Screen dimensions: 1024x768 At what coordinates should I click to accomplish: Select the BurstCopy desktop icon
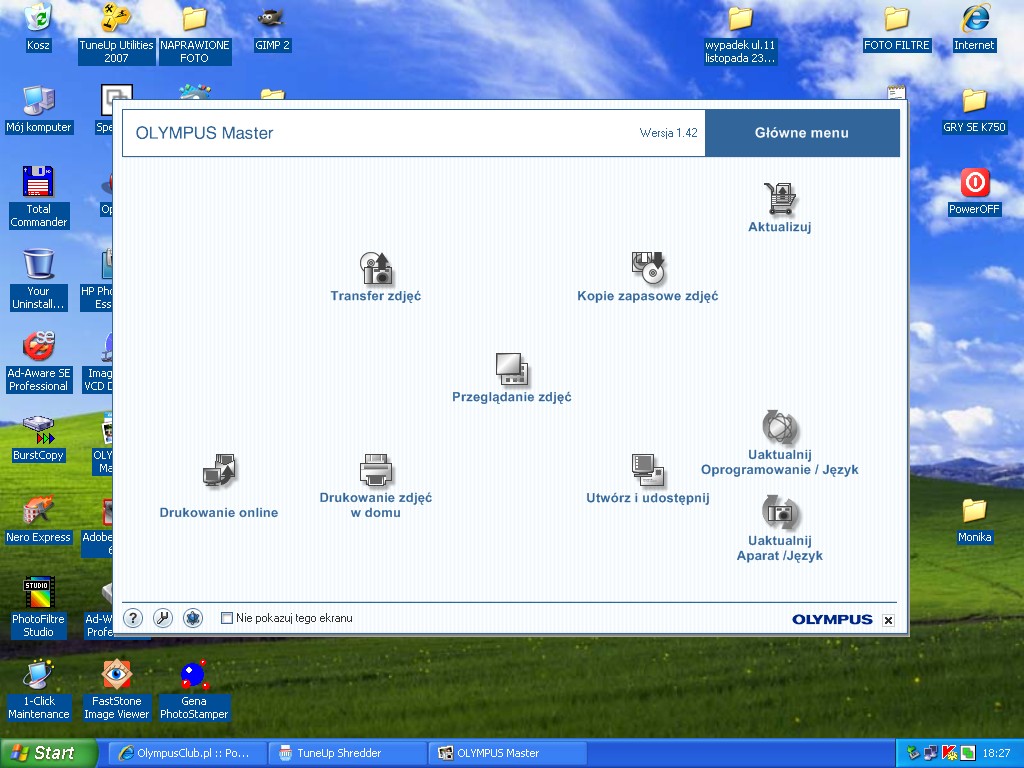tap(39, 437)
